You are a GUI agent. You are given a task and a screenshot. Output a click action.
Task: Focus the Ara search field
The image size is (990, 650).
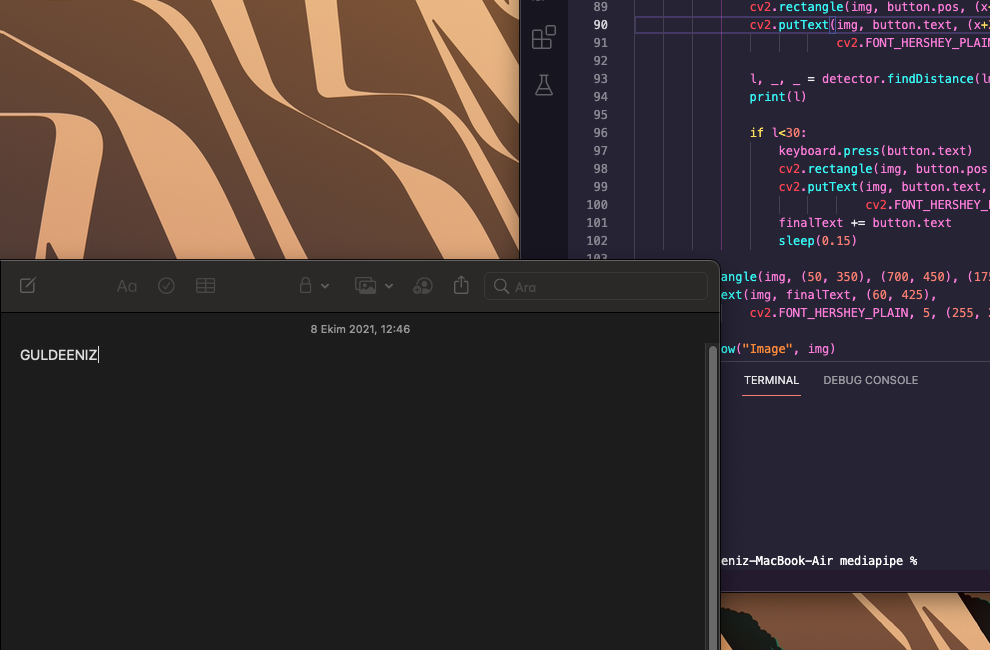coord(595,287)
